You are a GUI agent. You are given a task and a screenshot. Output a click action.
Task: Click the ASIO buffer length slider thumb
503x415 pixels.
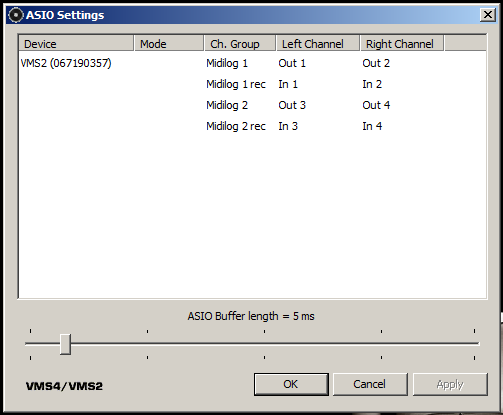[x=65, y=344]
